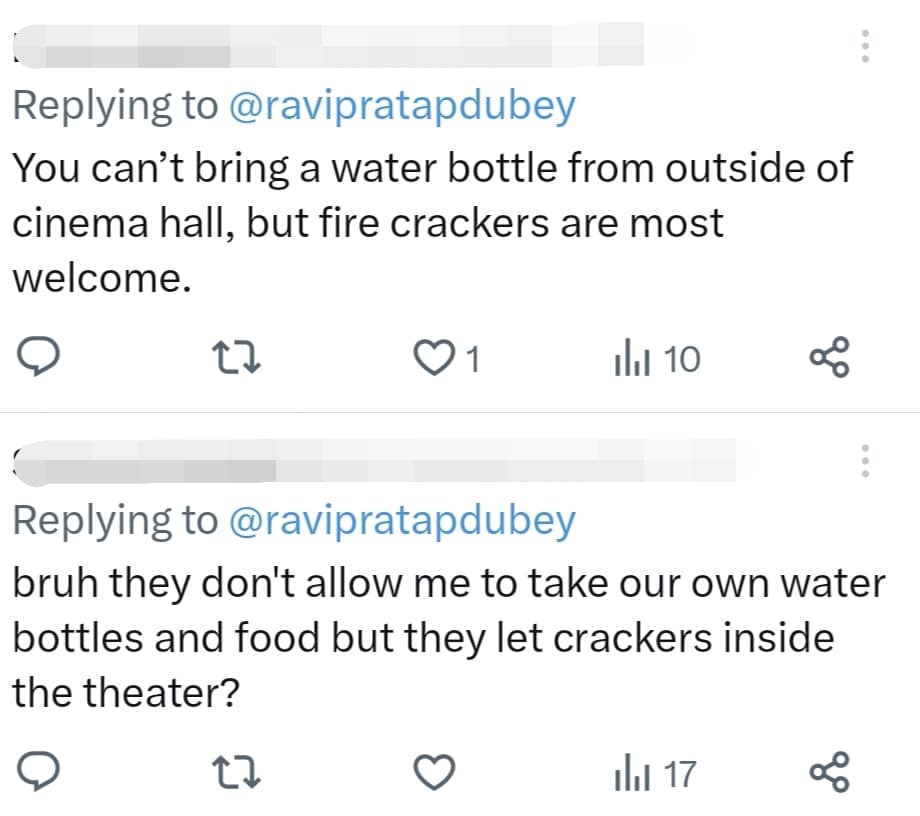This screenshot has width=920, height=816.
Task: Open @ravipratapdubey mention in second reply
Action: pos(402,521)
